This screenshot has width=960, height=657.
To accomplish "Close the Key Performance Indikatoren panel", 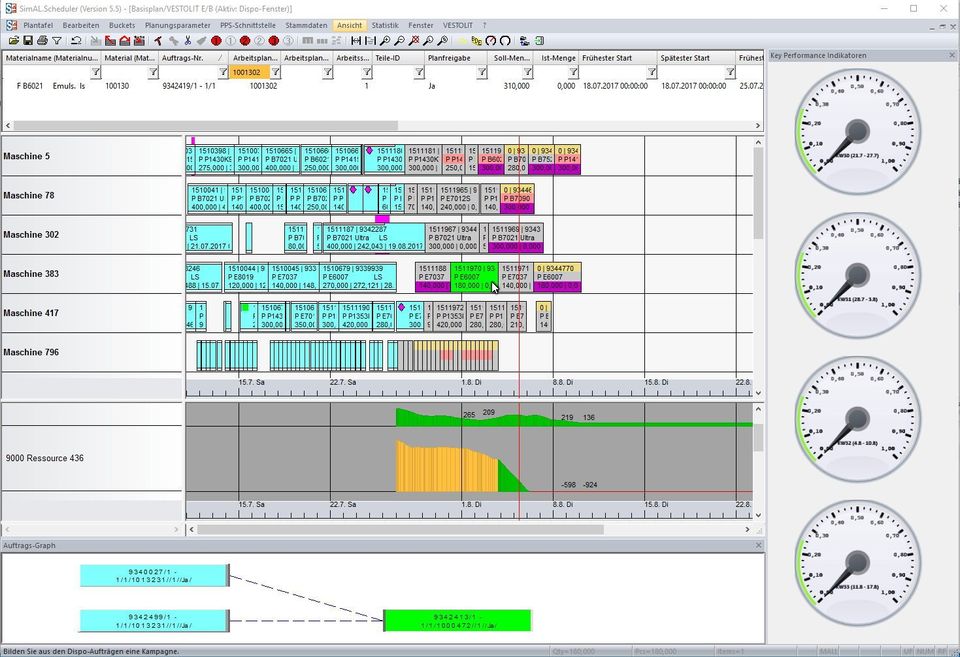I will pos(952,55).
